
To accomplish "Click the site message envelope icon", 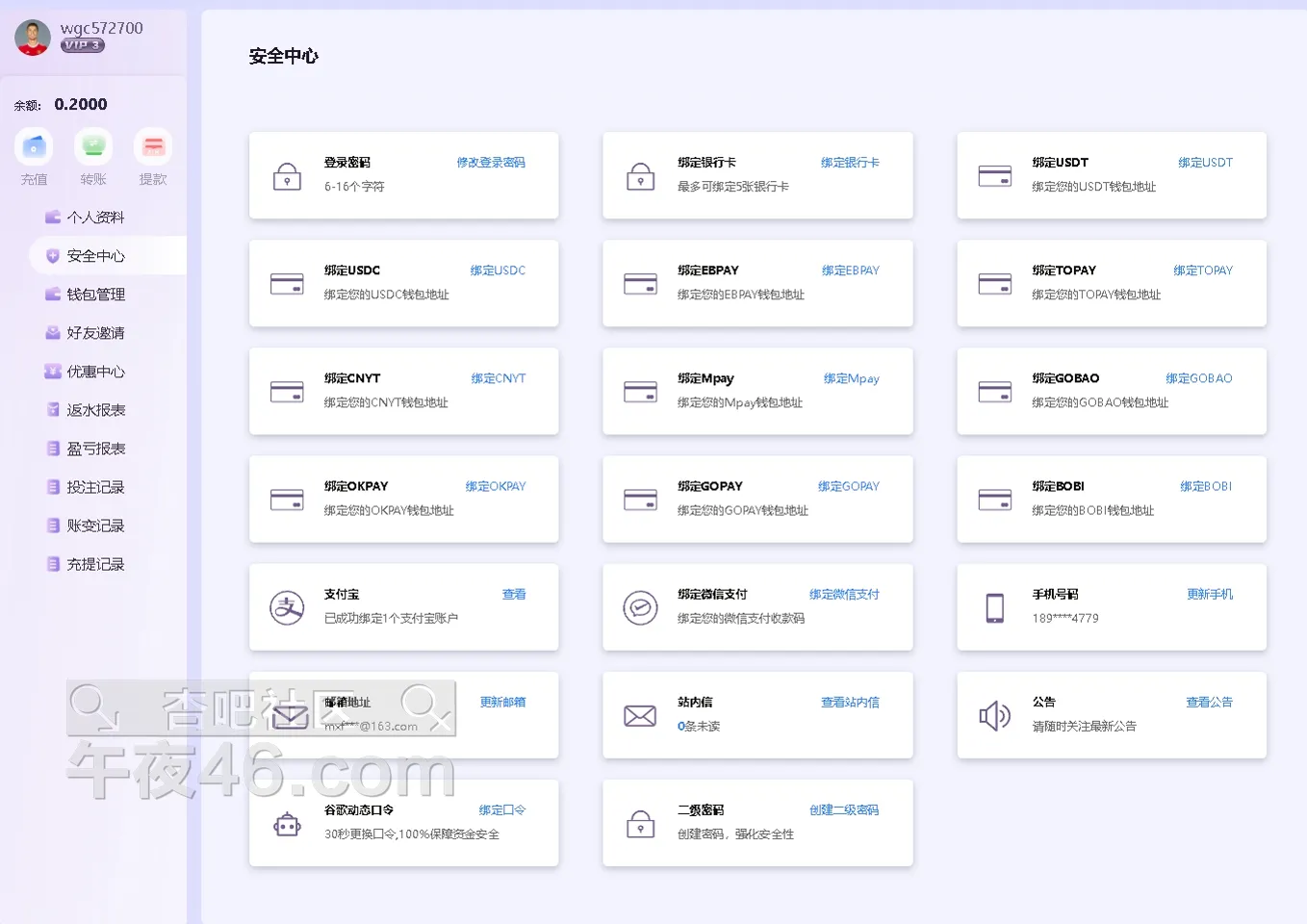I will tap(640, 715).
